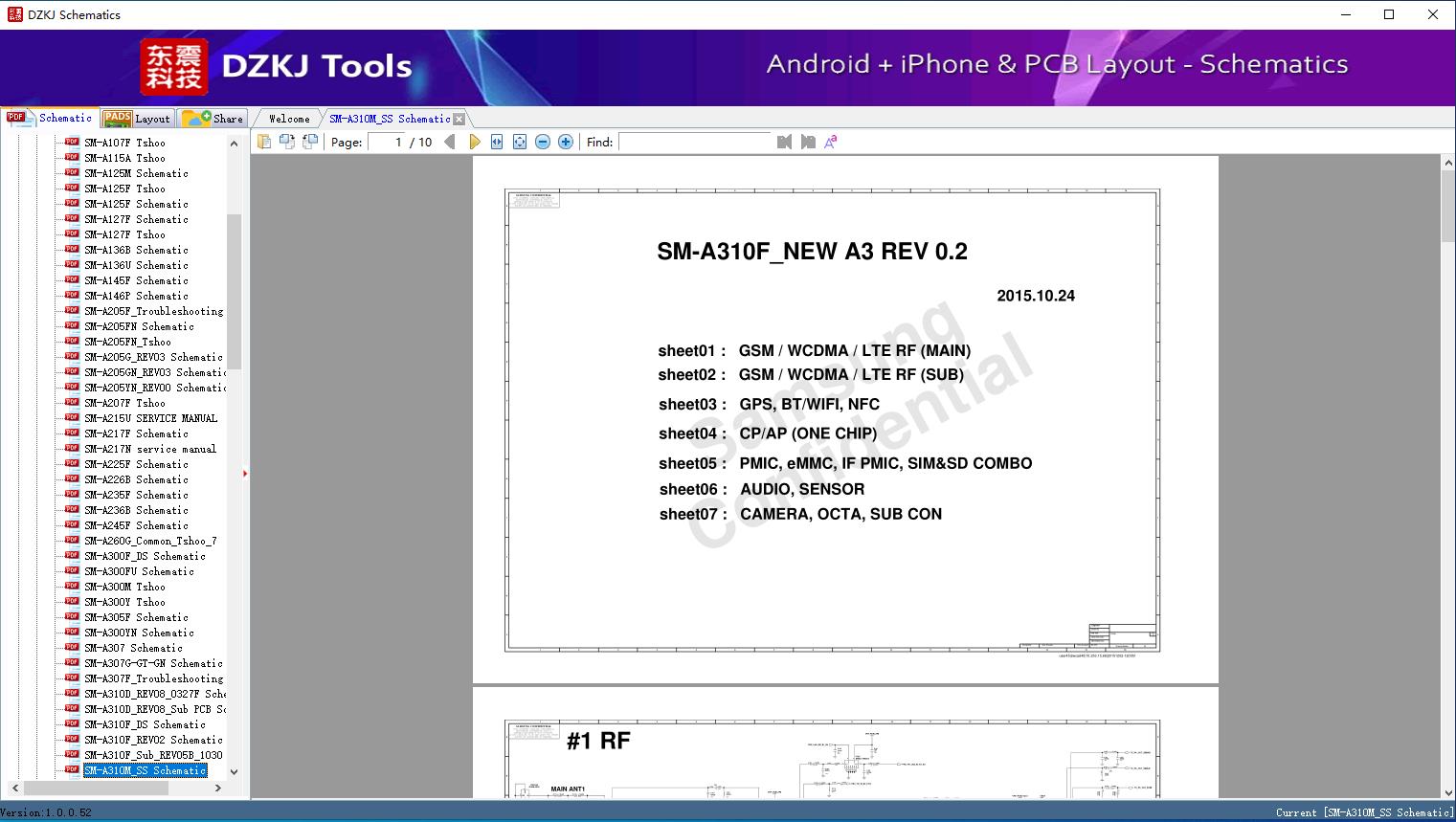Click the copy document icon in PDF toolbar
Viewport: 1456px width, 822px height.
click(264, 142)
